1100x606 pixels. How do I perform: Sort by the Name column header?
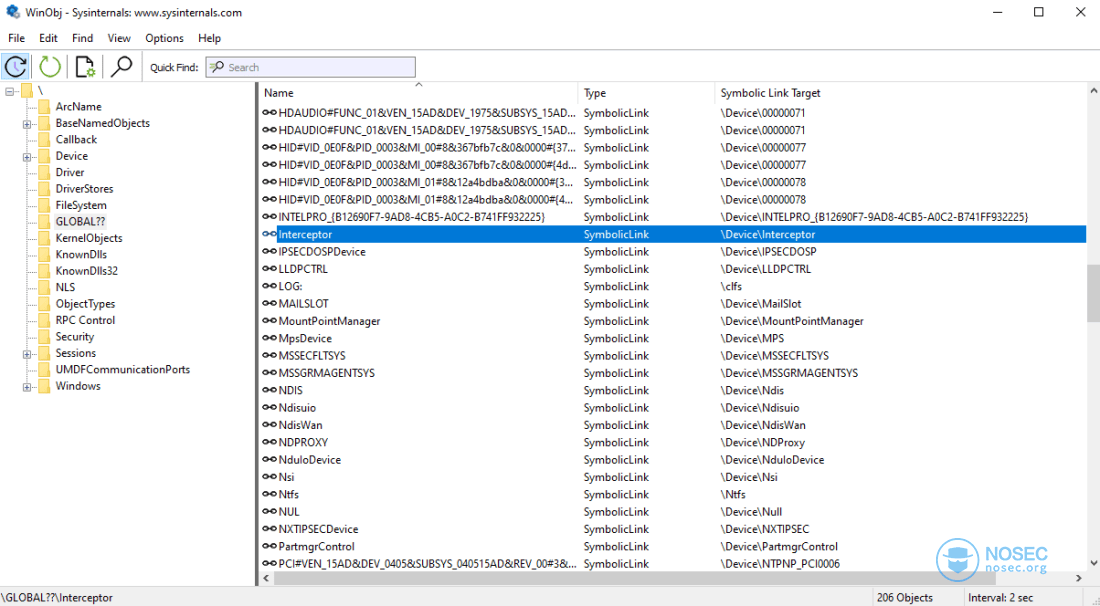(419, 93)
